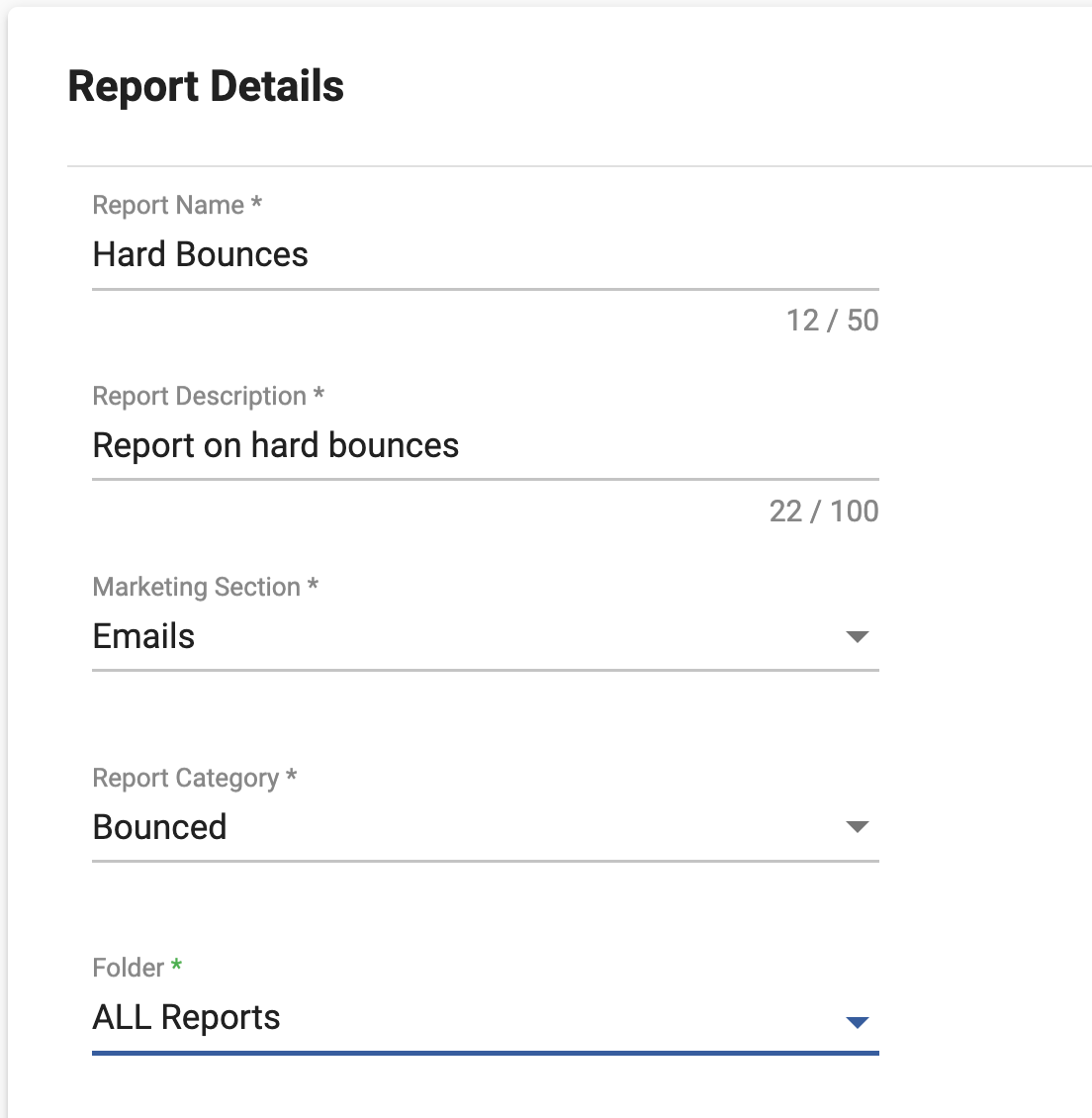Click the green Folder label
The width and height of the screenshot is (1092, 1118).
[127, 967]
